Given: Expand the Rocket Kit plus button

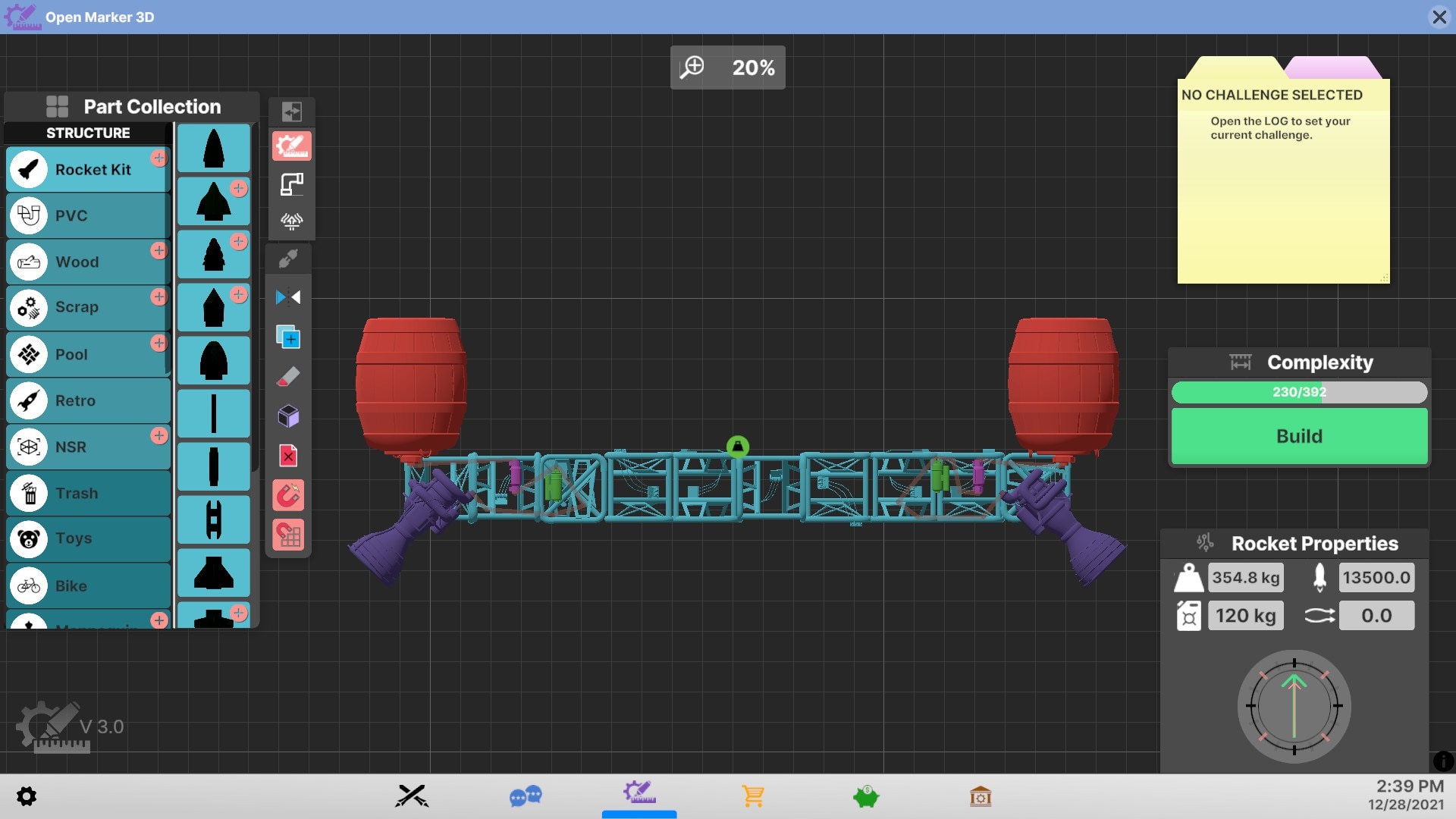Looking at the screenshot, I should tap(158, 158).
